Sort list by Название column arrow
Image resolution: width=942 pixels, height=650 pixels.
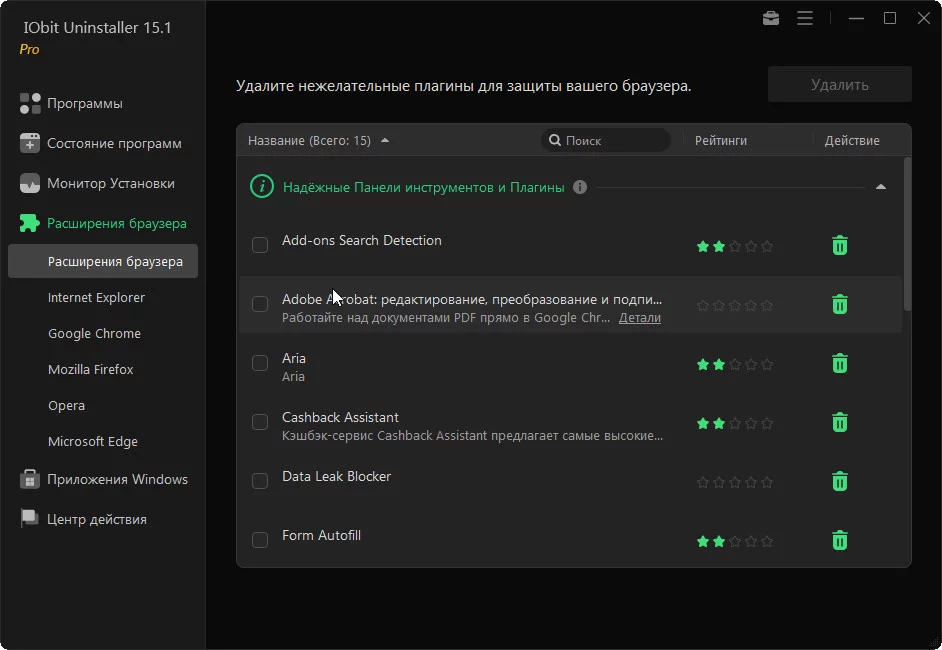click(x=385, y=141)
